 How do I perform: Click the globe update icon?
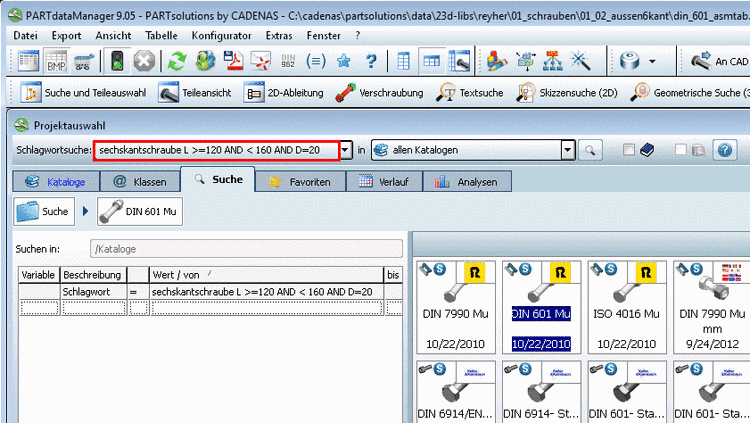tap(205, 61)
